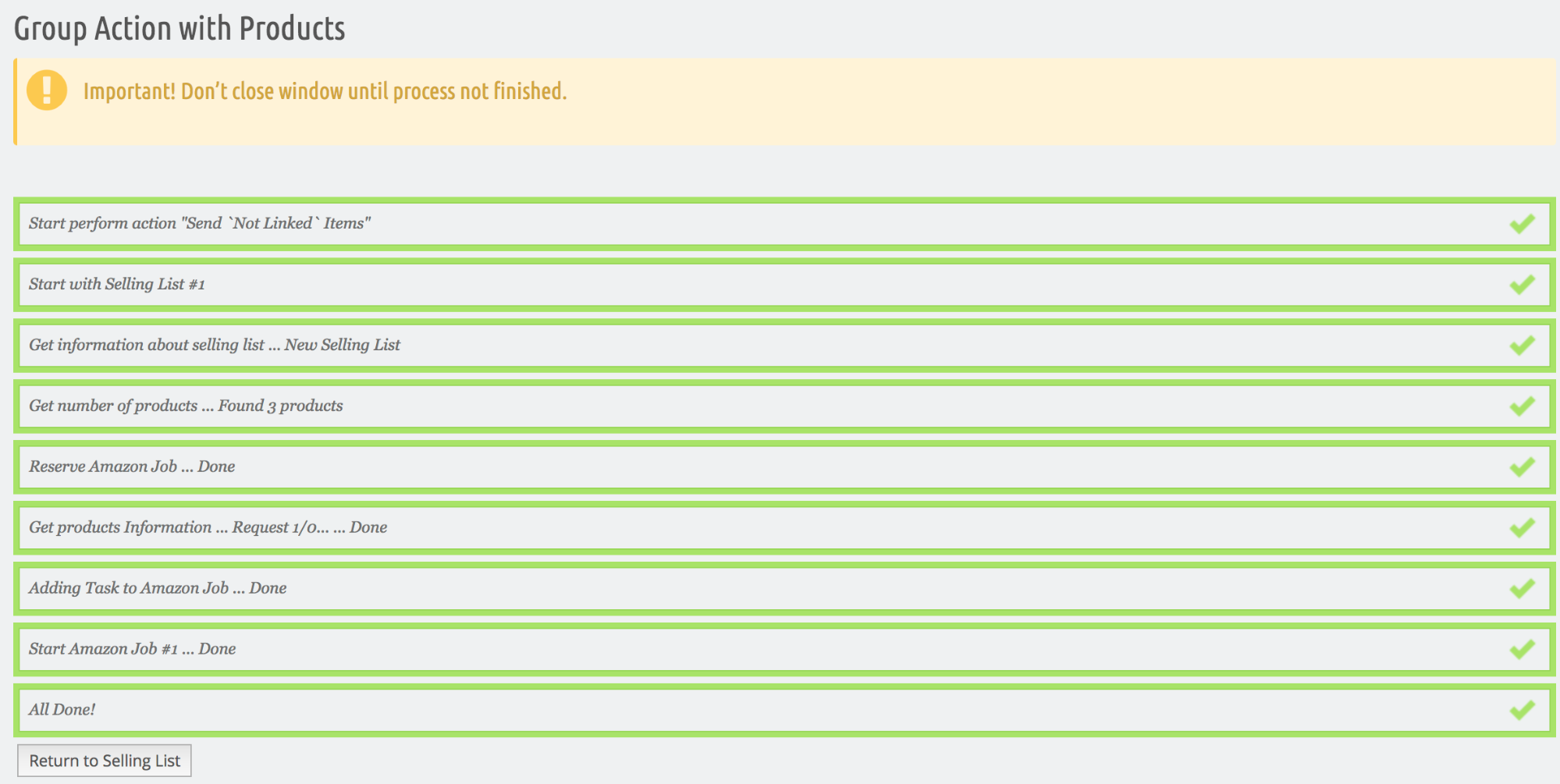This screenshot has height=784, width=1560.
Task: Click Return to Selling List button
Action: (x=105, y=761)
